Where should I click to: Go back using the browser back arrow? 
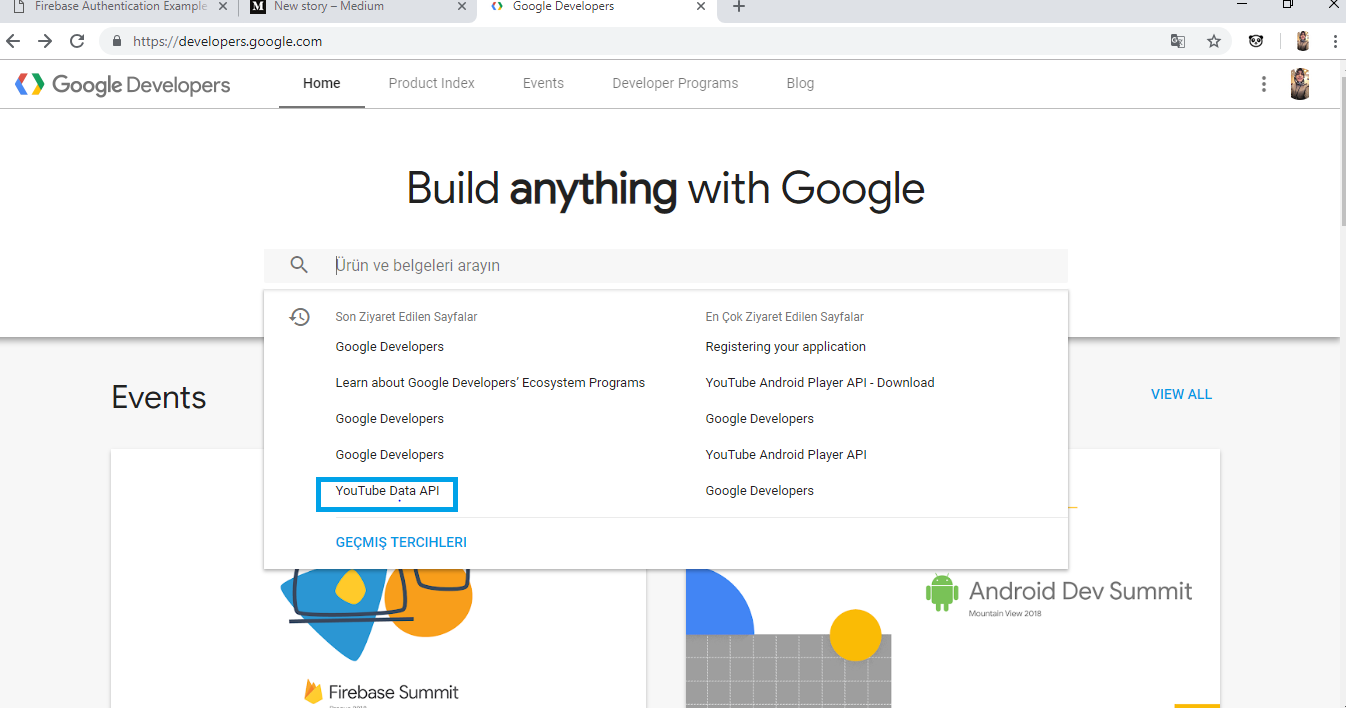coord(13,41)
